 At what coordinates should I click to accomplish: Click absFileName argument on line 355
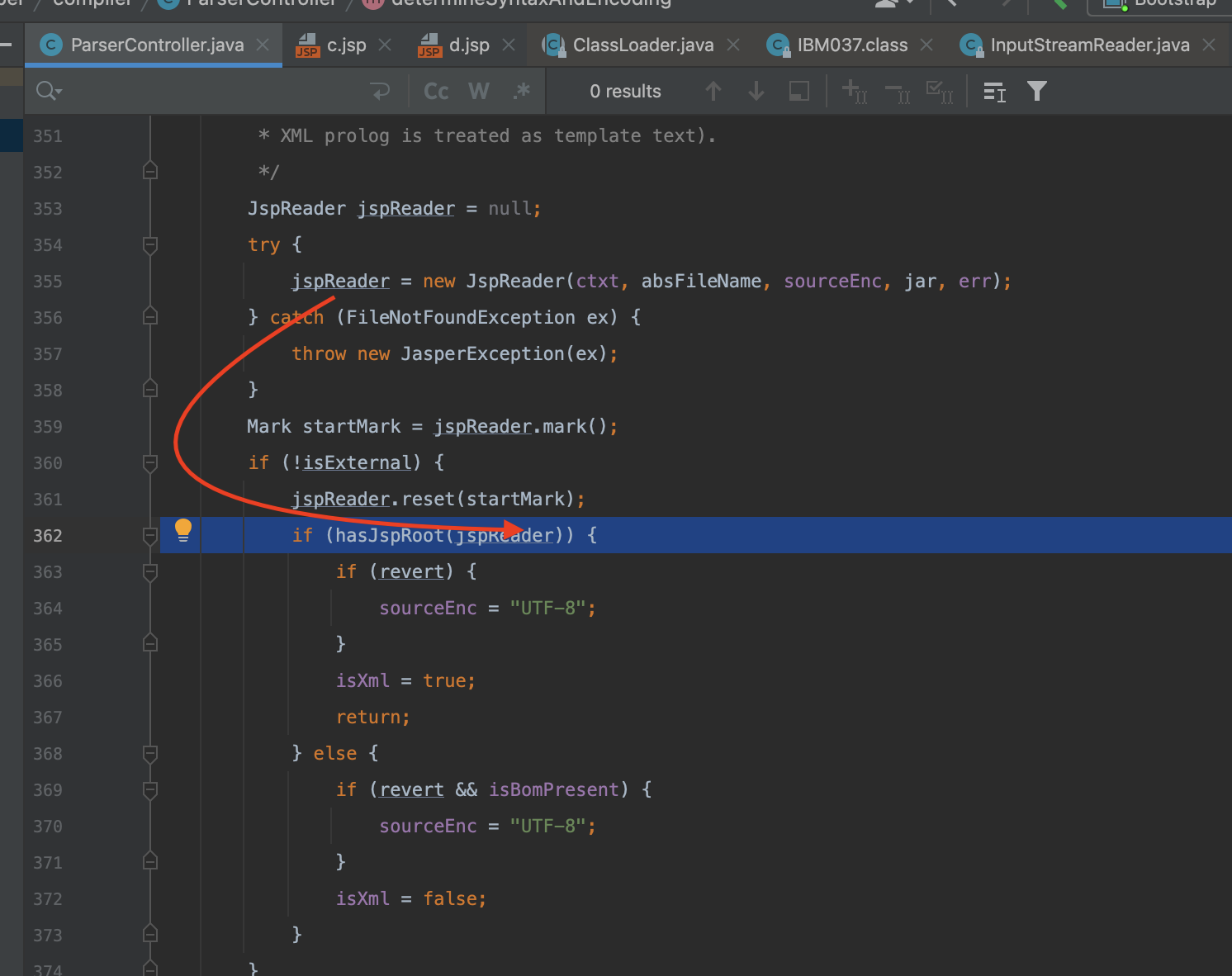(701, 281)
